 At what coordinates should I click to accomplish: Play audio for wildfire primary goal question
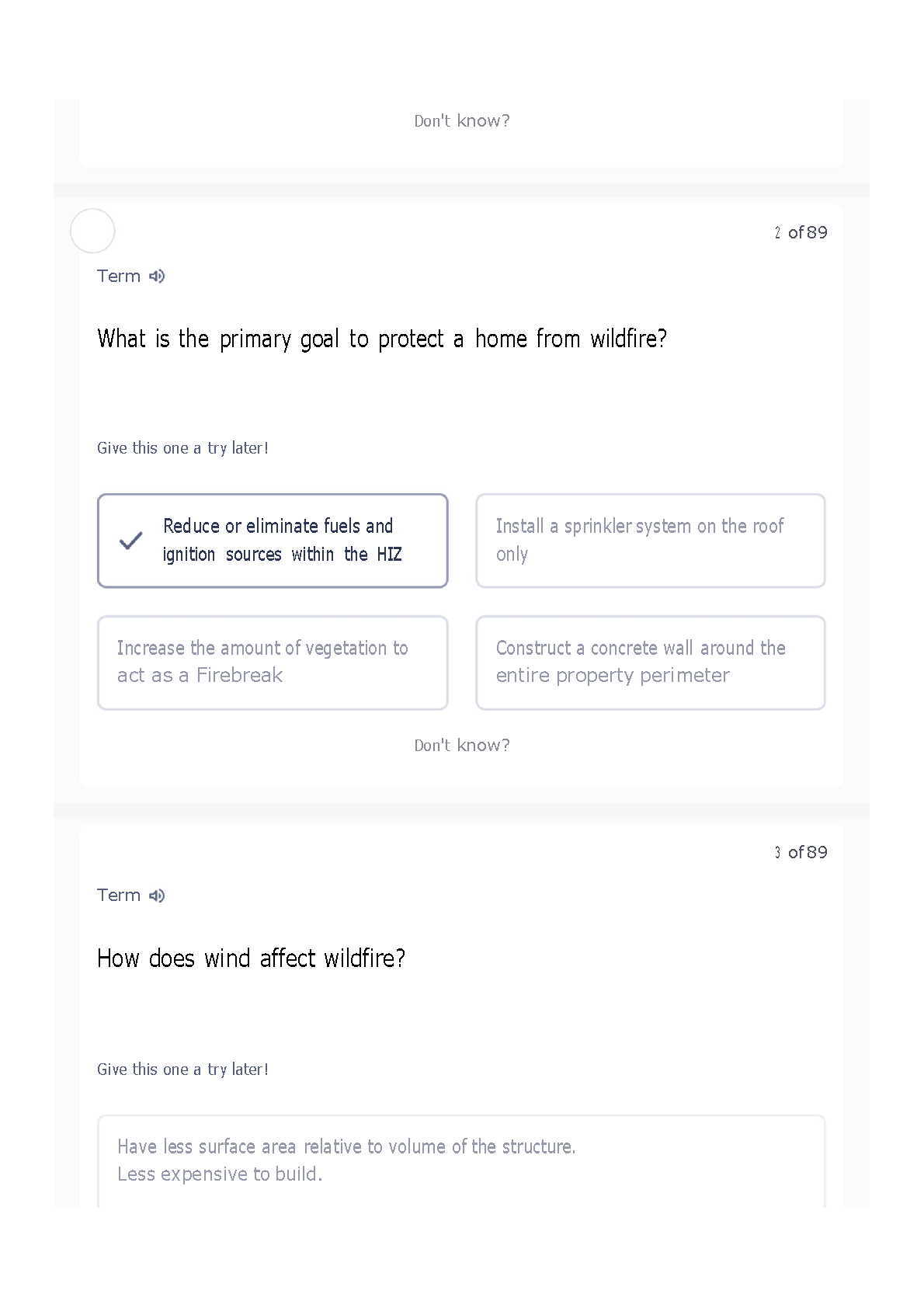click(157, 277)
